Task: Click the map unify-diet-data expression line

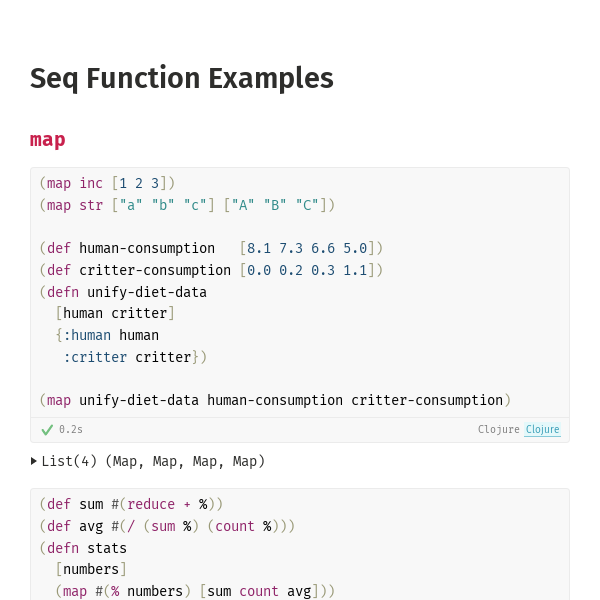Action: 275,400
